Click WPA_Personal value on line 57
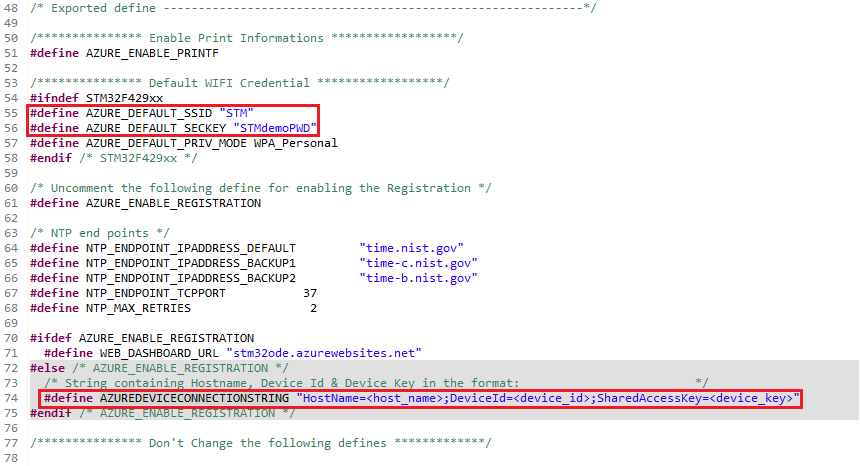Viewport: 860px width, 466px height. tap(296, 143)
